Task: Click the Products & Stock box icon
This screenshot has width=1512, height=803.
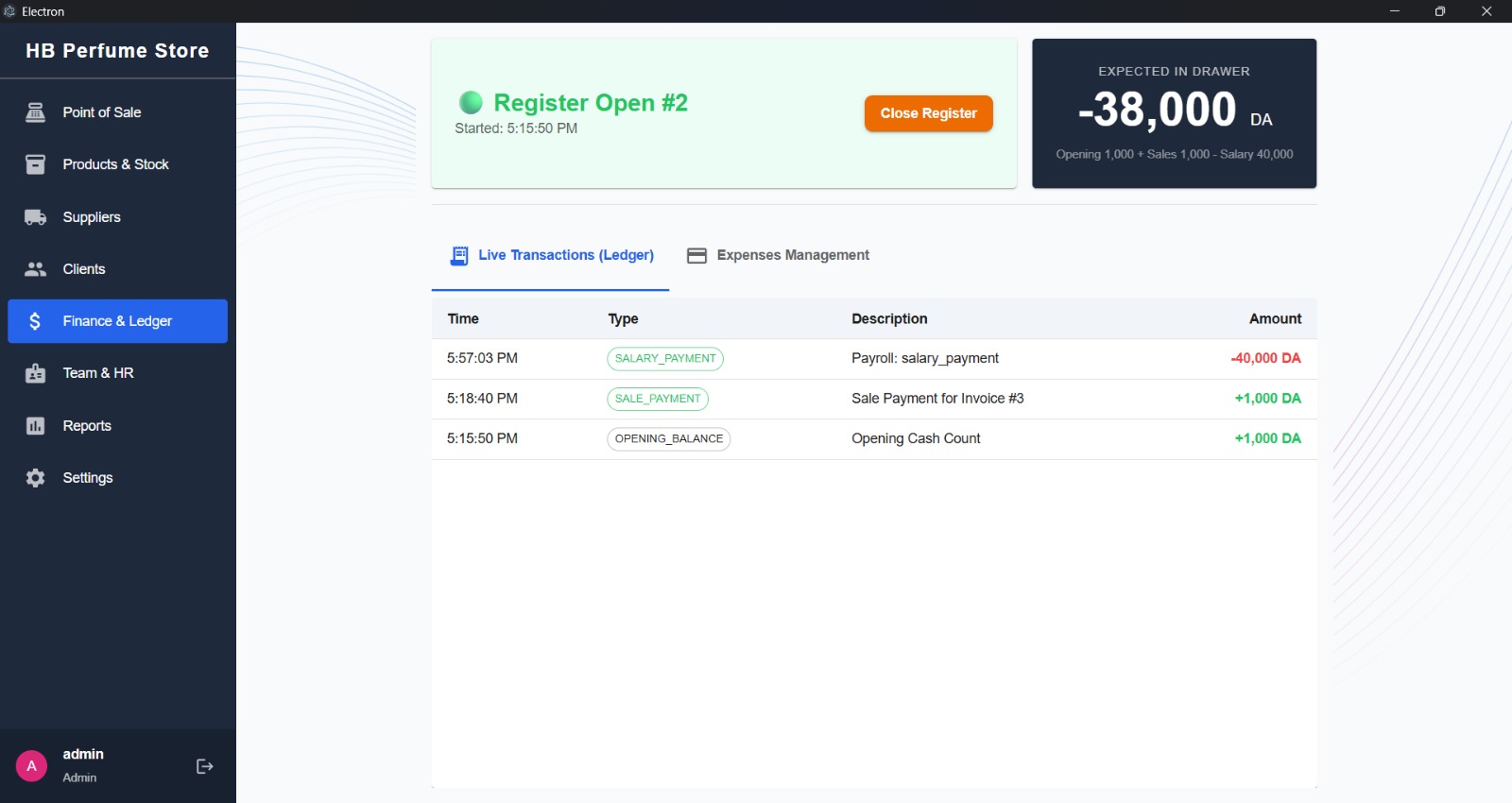Action: point(35,164)
